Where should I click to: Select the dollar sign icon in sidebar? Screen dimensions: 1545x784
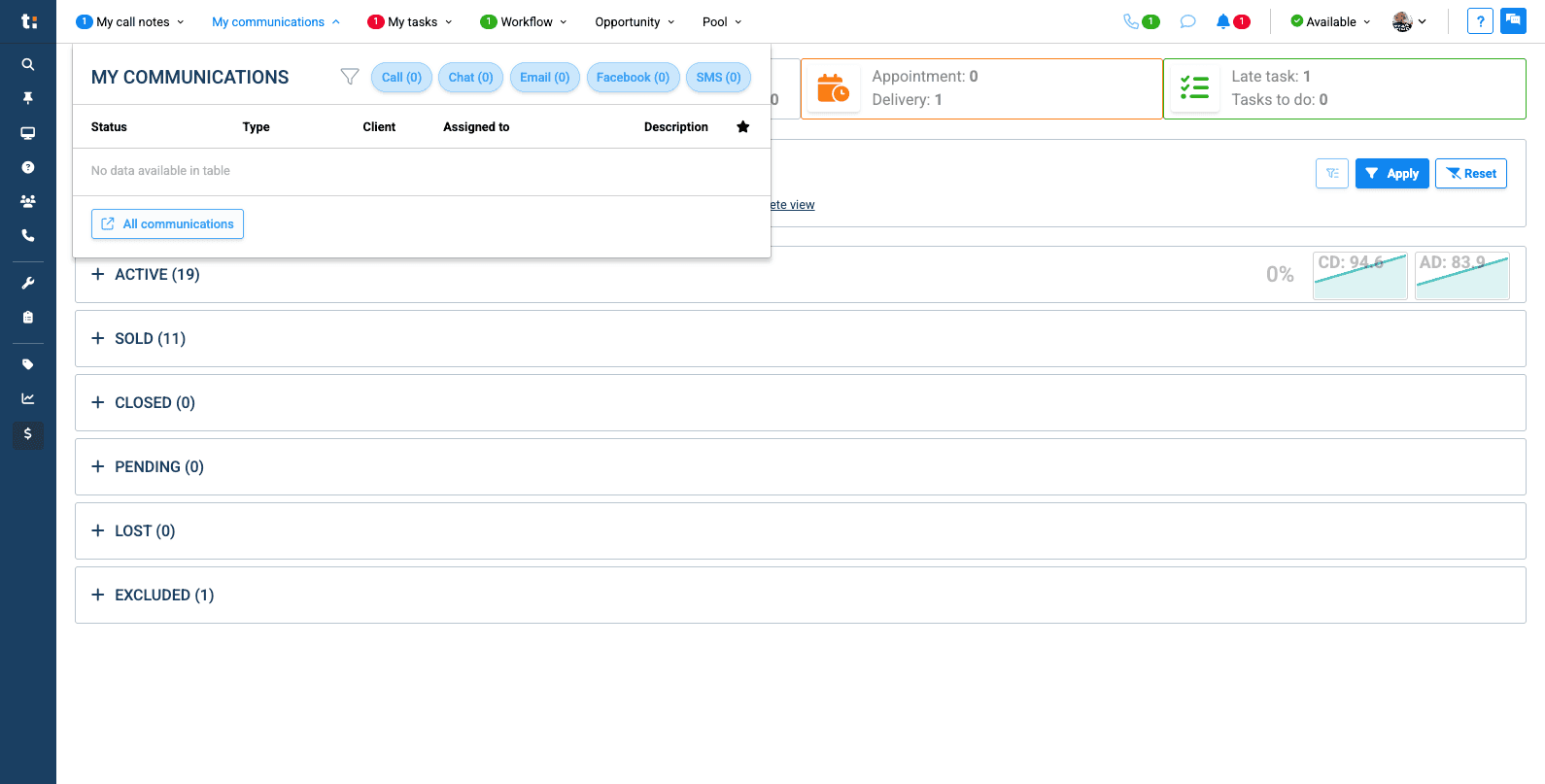(28, 433)
